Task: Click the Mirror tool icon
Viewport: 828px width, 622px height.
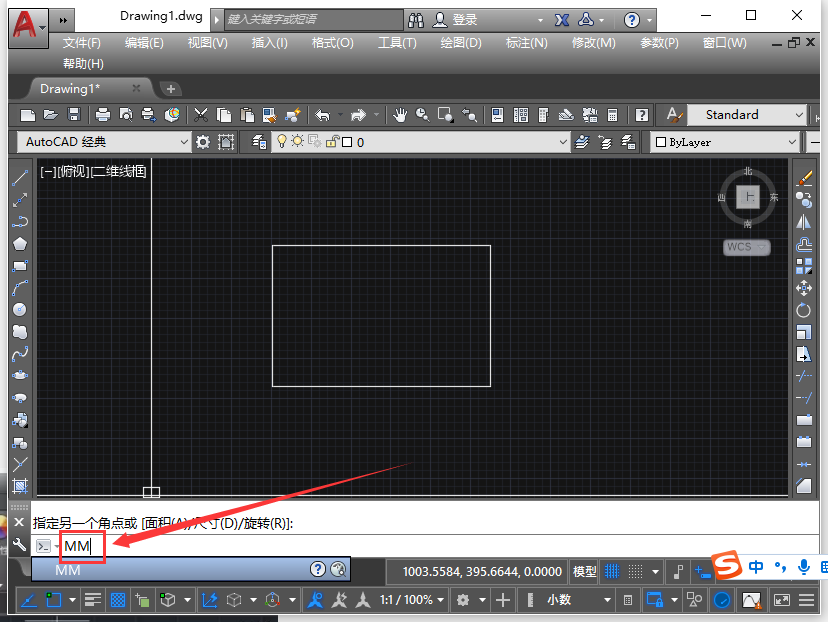Action: click(x=804, y=222)
